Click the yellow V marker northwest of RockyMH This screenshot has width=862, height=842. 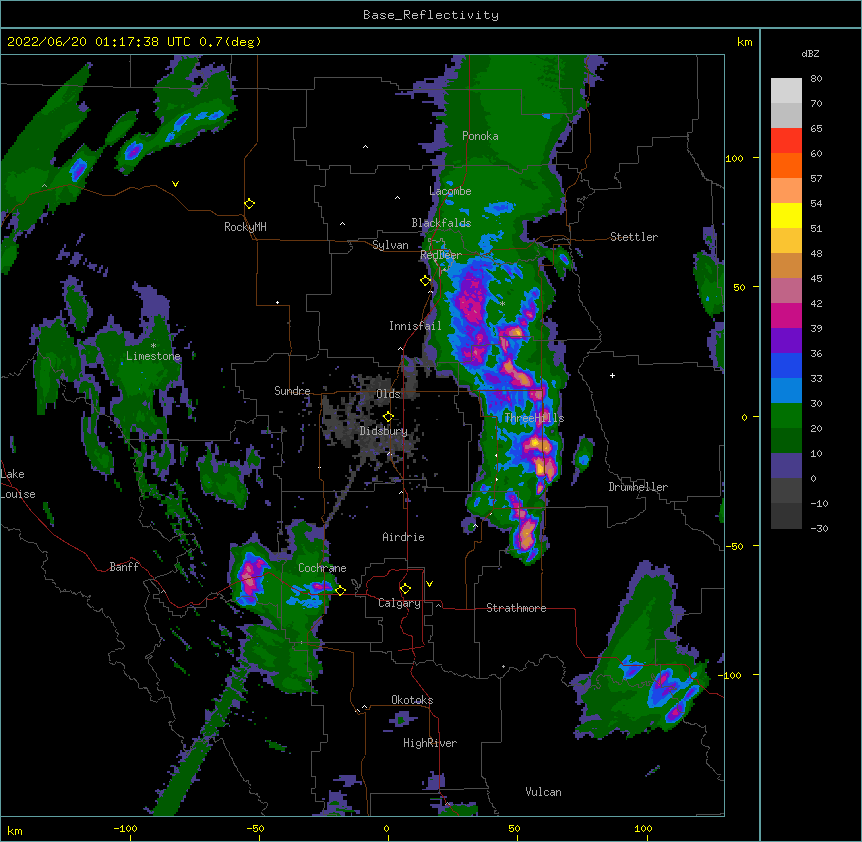(x=175, y=184)
